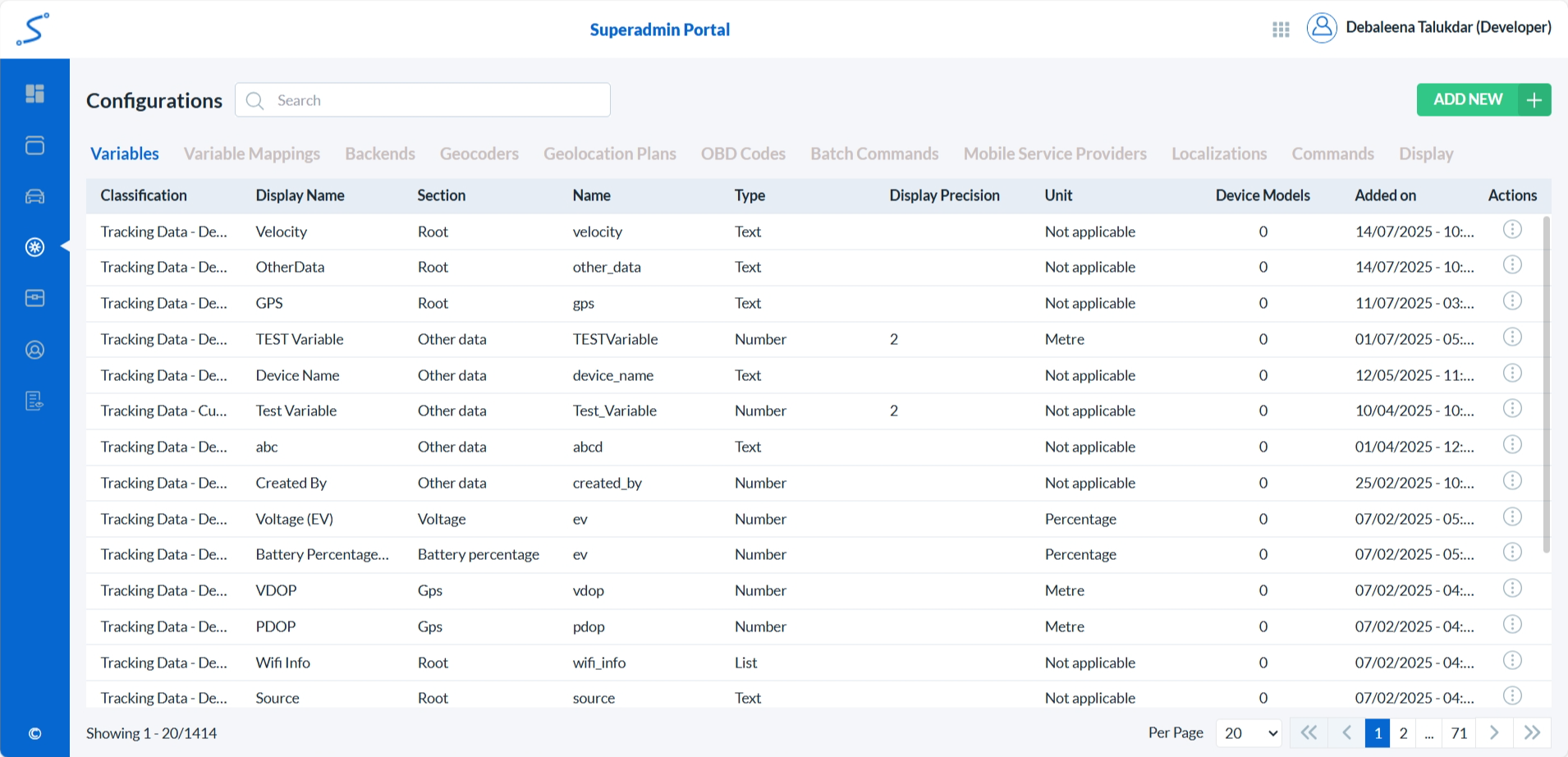Viewport: 1568px width, 757px height.
Task: Open the user account icon in sidebar
Action: [34, 350]
